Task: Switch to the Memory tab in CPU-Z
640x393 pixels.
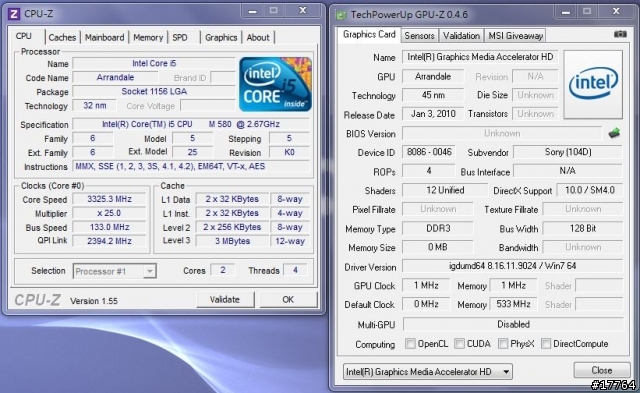Action: coord(148,38)
